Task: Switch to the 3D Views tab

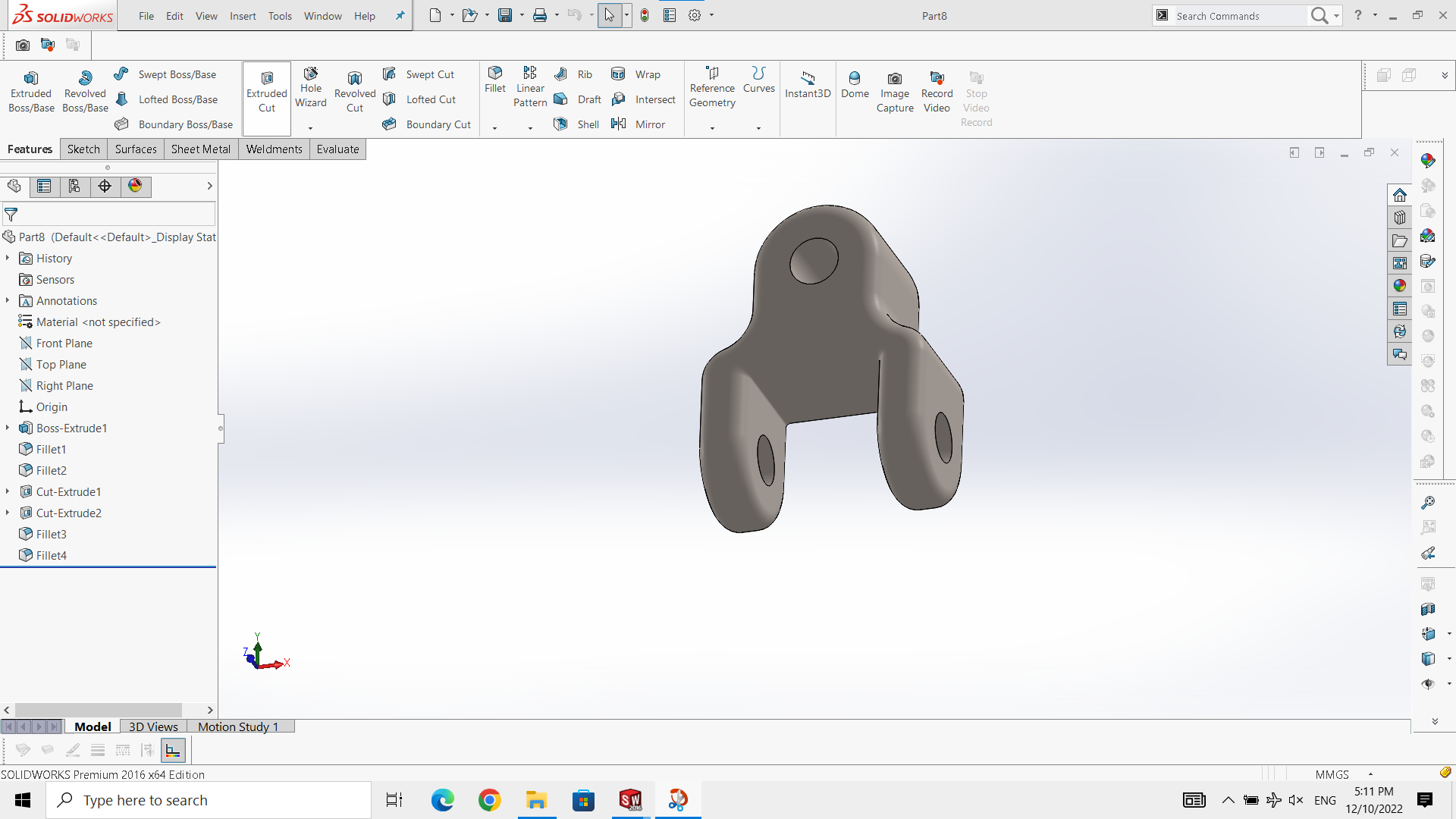Action: click(x=153, y=726)
